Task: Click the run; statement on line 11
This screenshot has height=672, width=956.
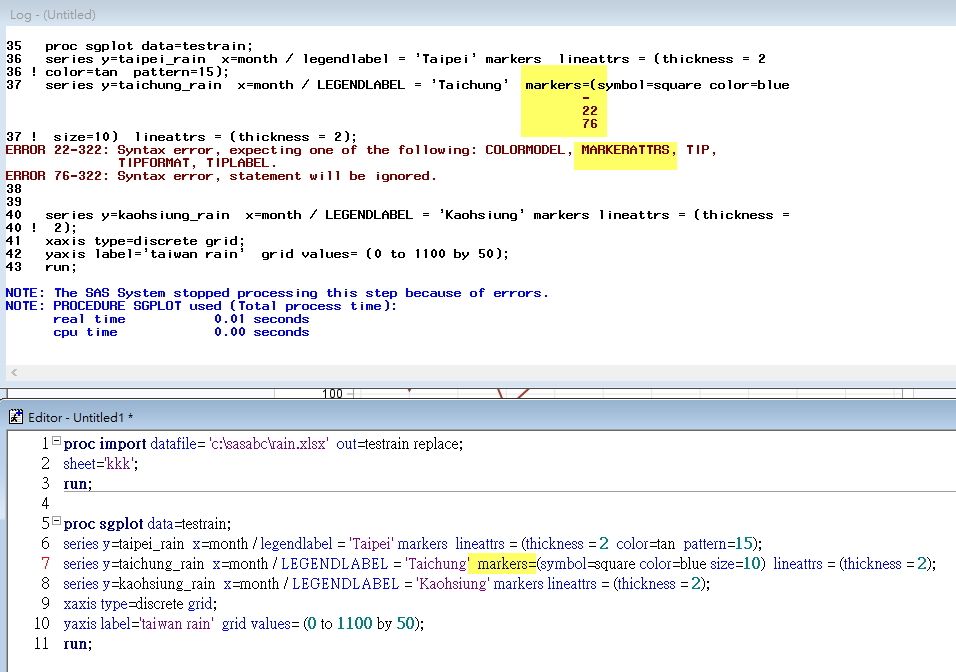Action: coord(76,642)
